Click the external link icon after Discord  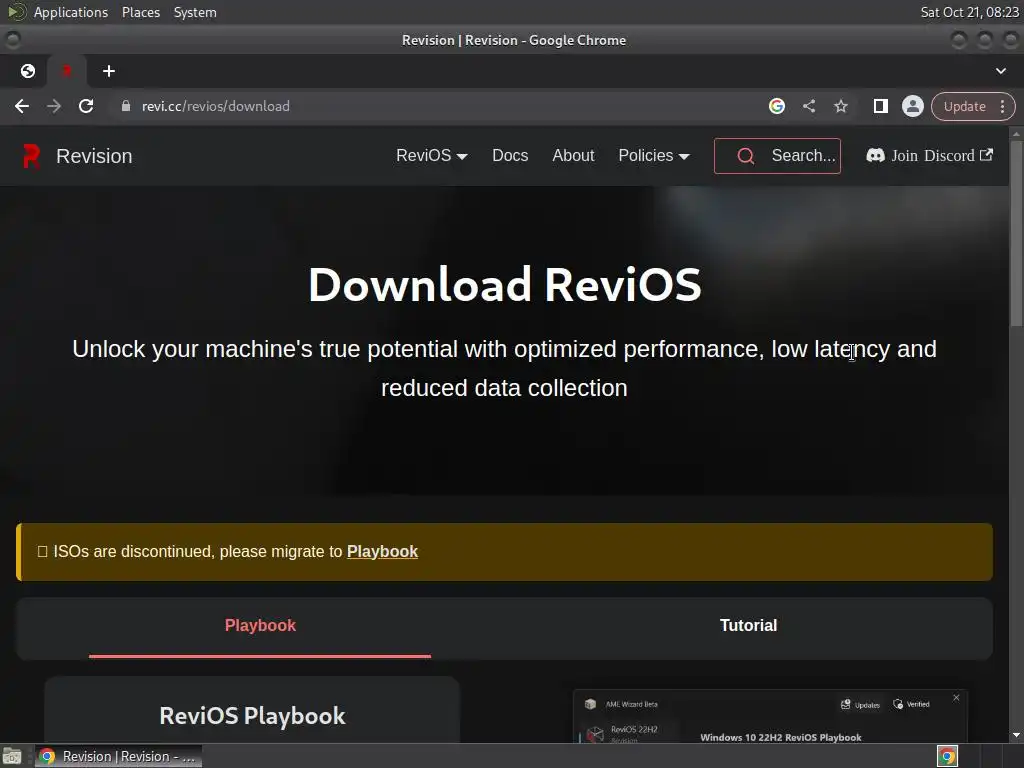986,155
